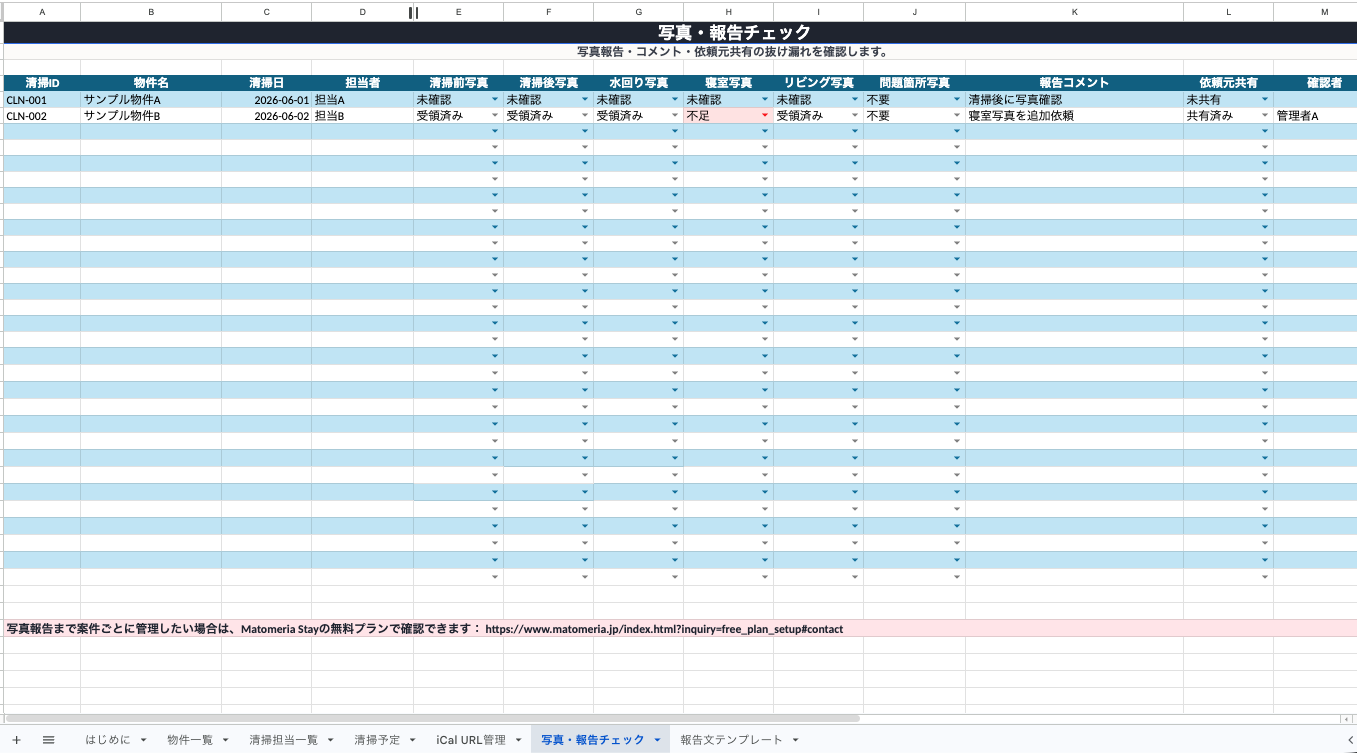Select cell サンプル物件B
Viewport: 1357px width, 753px height.
[x=151, y=116]
